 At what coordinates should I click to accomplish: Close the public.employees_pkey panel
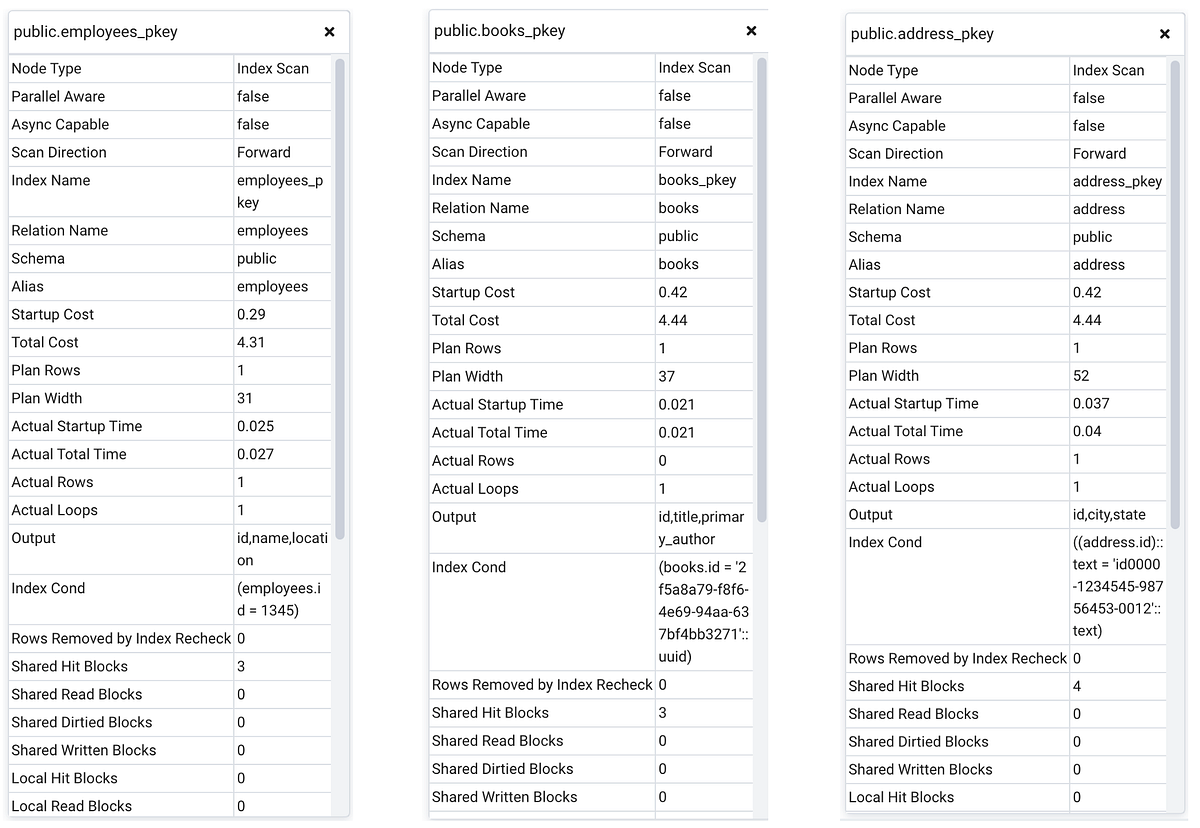pos(329,32)
